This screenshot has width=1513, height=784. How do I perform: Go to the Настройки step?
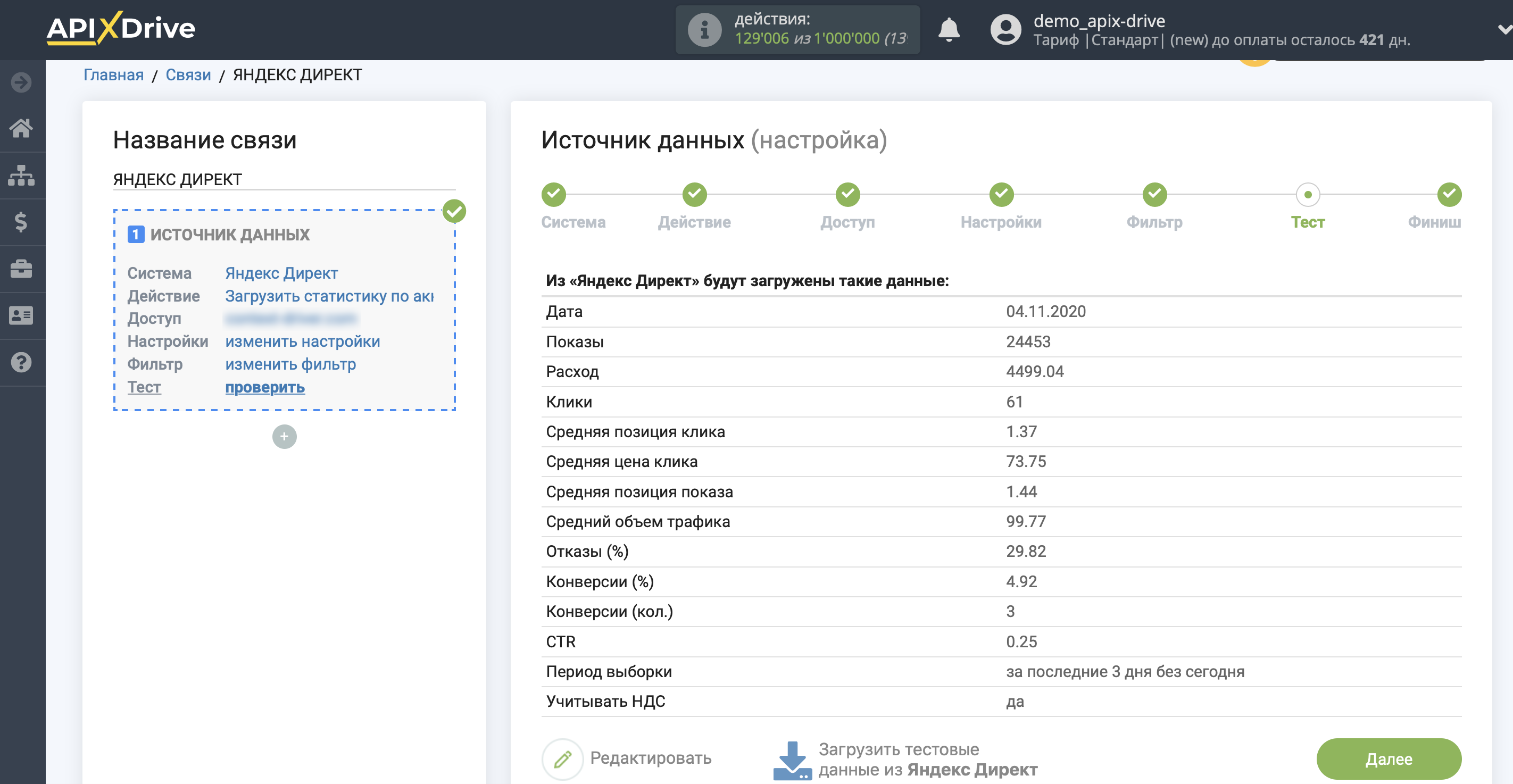(1001, 194)
